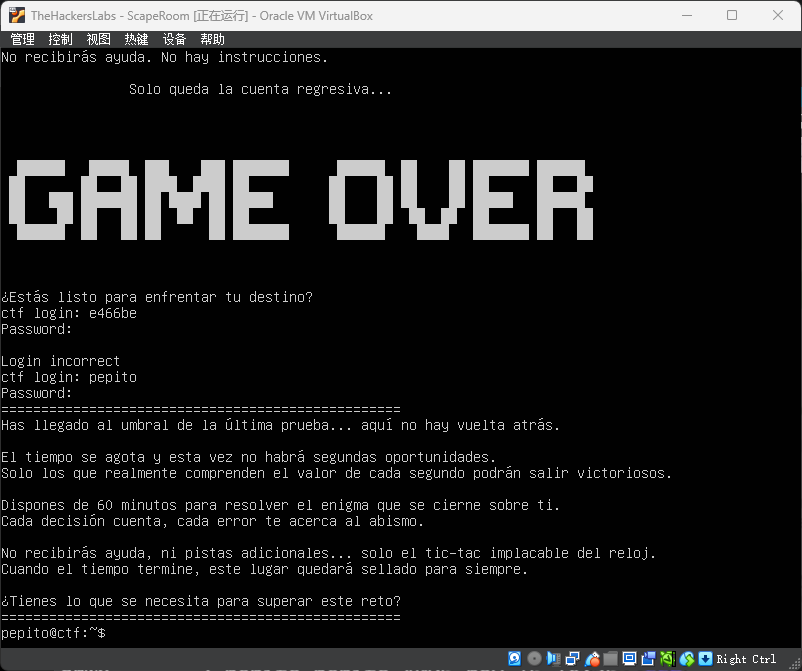Open the 帮助 menu
The width and height of the screenshot is (802, 671).
(212, 39)
